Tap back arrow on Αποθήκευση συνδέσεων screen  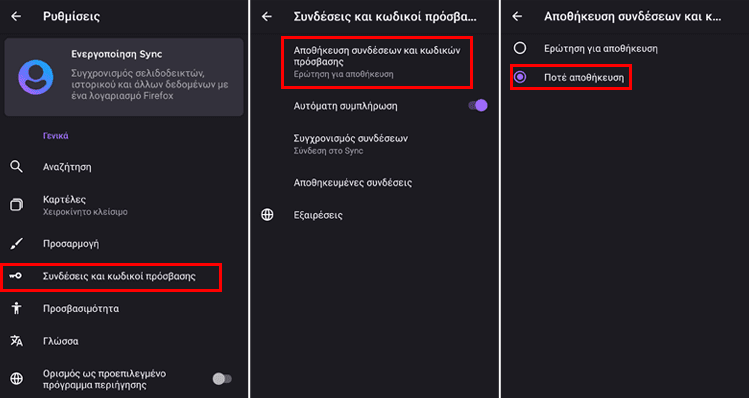coord(517,16)
